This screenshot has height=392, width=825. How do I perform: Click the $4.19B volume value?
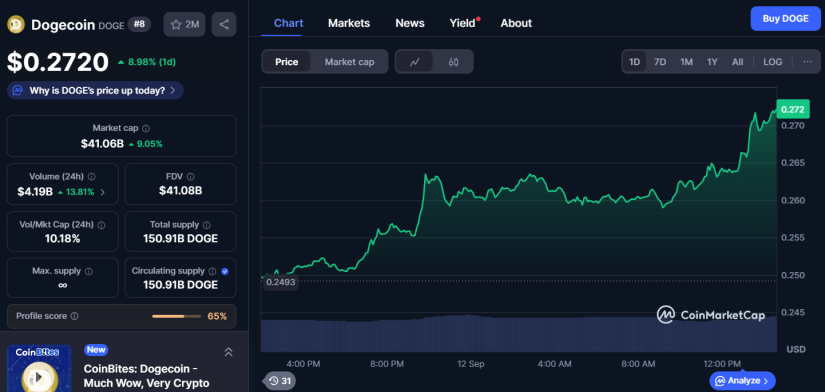click(x=35, y=192)
